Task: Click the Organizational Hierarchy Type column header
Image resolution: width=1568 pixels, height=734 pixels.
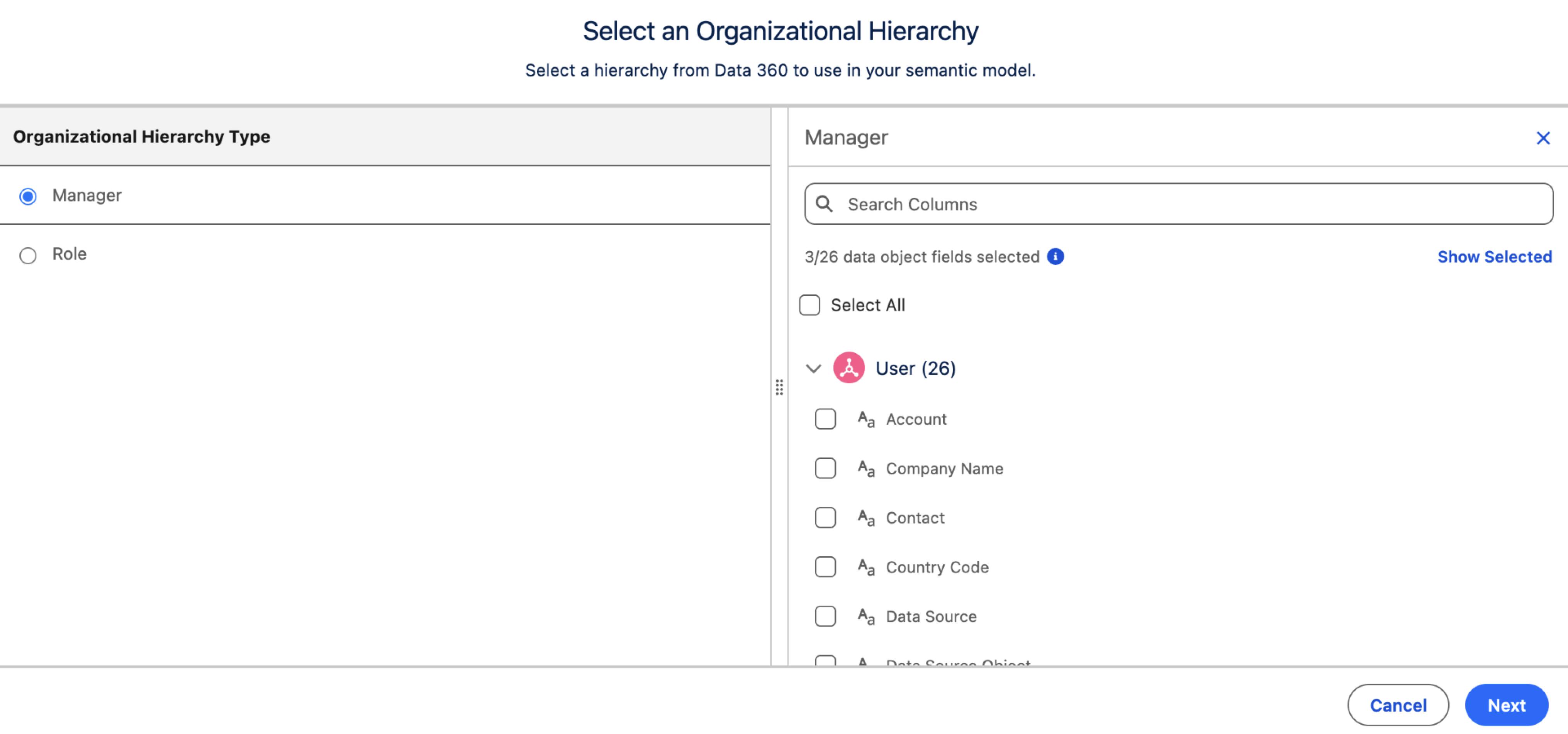Action: (141, 136)
